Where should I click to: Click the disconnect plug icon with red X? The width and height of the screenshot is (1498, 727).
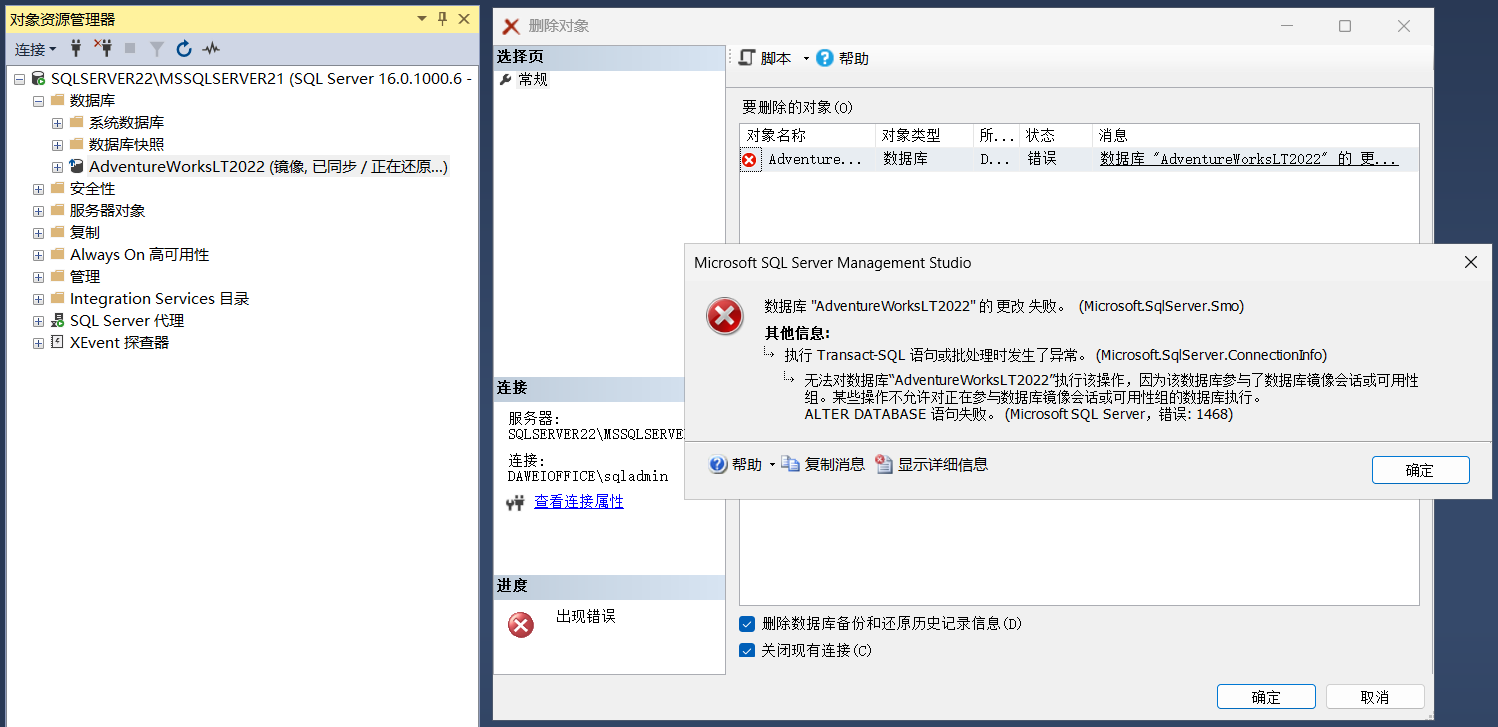[x=103, y=48]
